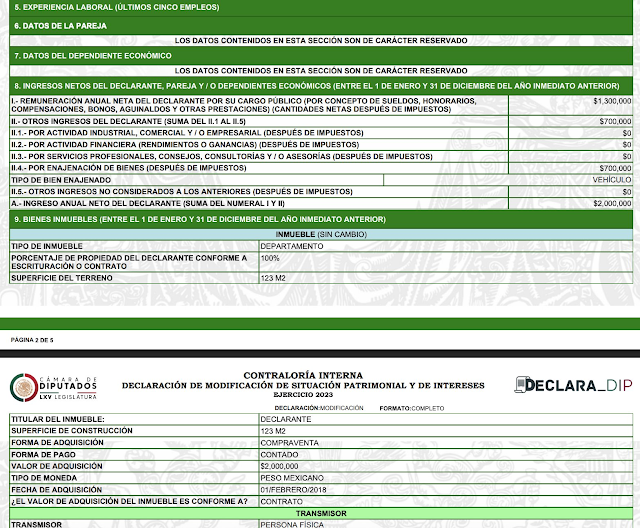The image size is (640, 528).
Task: Select header '8. INGRESOS NETOS DEL DECLARANTE'
Action: pos(317,86)
